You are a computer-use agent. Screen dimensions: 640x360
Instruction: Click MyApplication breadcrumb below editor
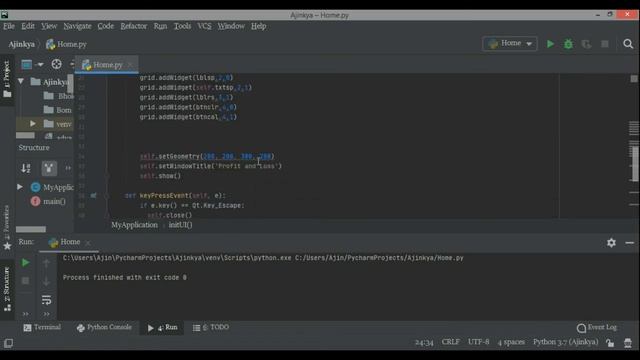point(134,225)
